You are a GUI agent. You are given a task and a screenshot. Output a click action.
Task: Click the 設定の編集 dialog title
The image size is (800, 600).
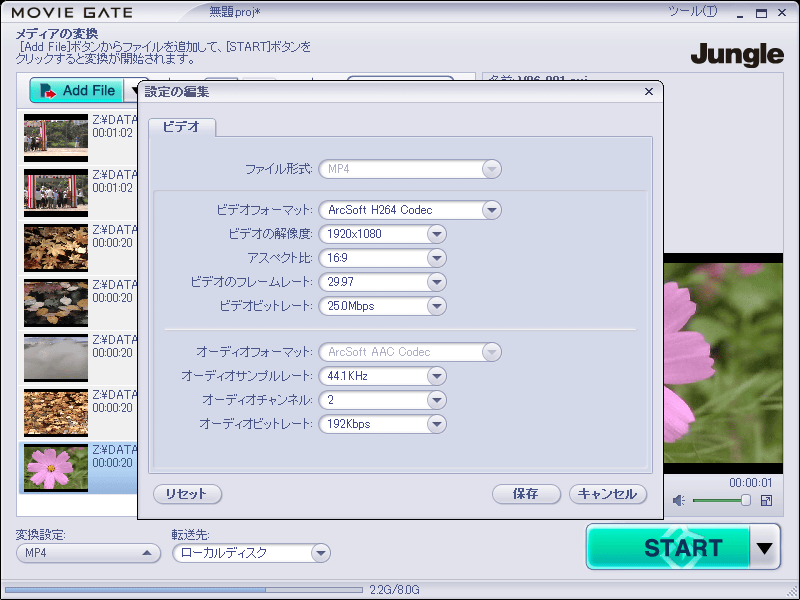coord(177,92)
